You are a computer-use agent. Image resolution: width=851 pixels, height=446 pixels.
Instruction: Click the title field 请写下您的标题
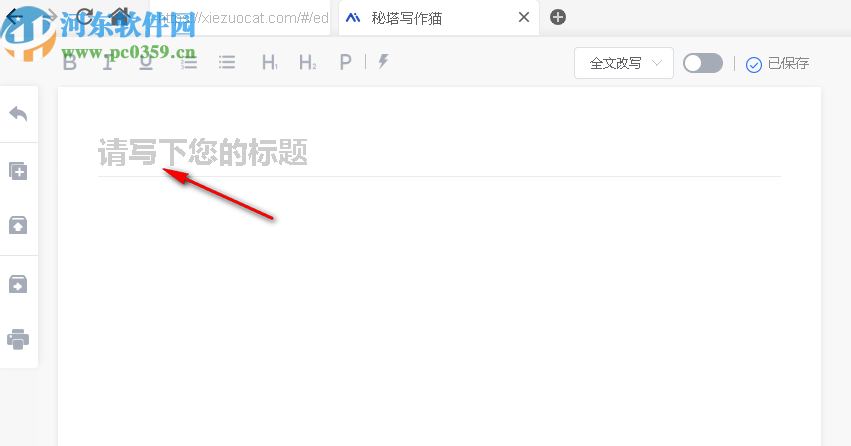point(439,152)
